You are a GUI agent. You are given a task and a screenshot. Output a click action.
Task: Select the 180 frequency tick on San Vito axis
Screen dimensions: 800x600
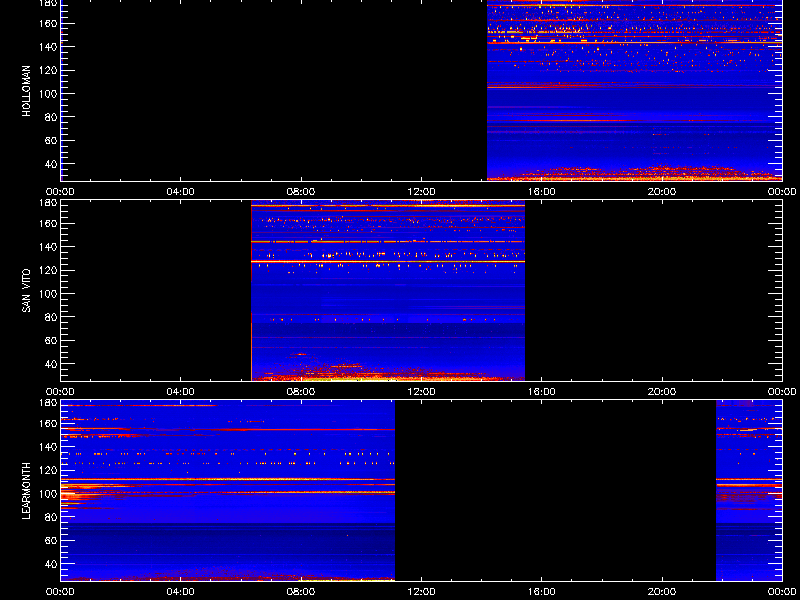click(49, 202)
